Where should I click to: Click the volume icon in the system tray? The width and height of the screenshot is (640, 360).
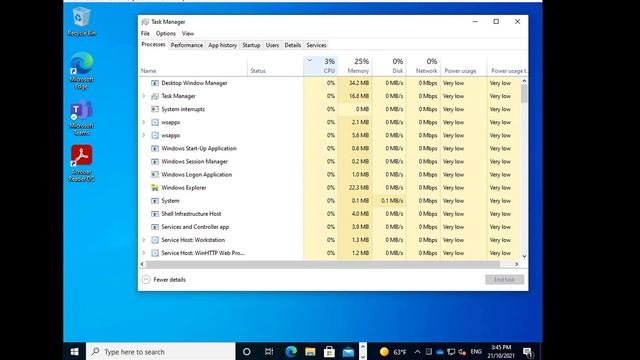click(x=462, y=351)
